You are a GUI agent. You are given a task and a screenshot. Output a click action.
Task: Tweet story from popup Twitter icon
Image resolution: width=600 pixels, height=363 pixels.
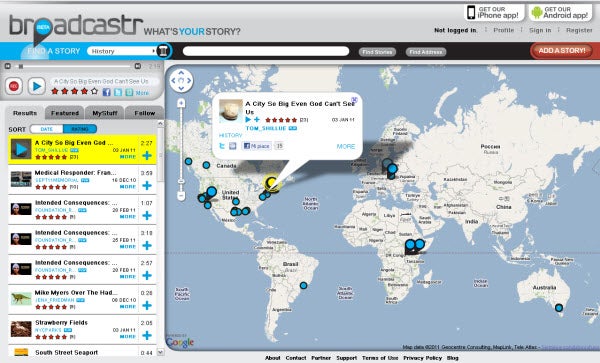(x=222, y=146)
